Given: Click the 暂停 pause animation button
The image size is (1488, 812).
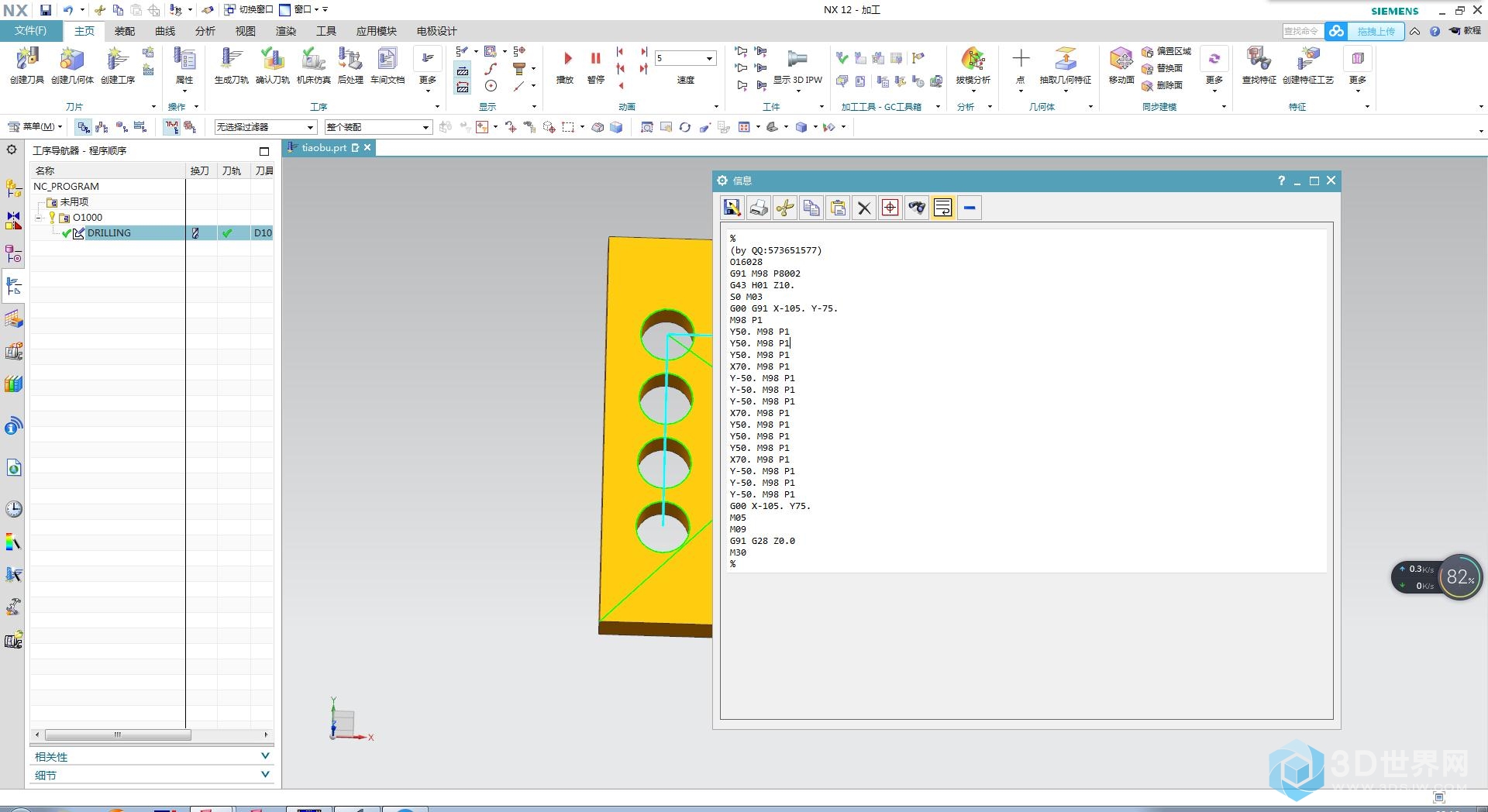Looking at the screenshot, I should pos(596,59).
